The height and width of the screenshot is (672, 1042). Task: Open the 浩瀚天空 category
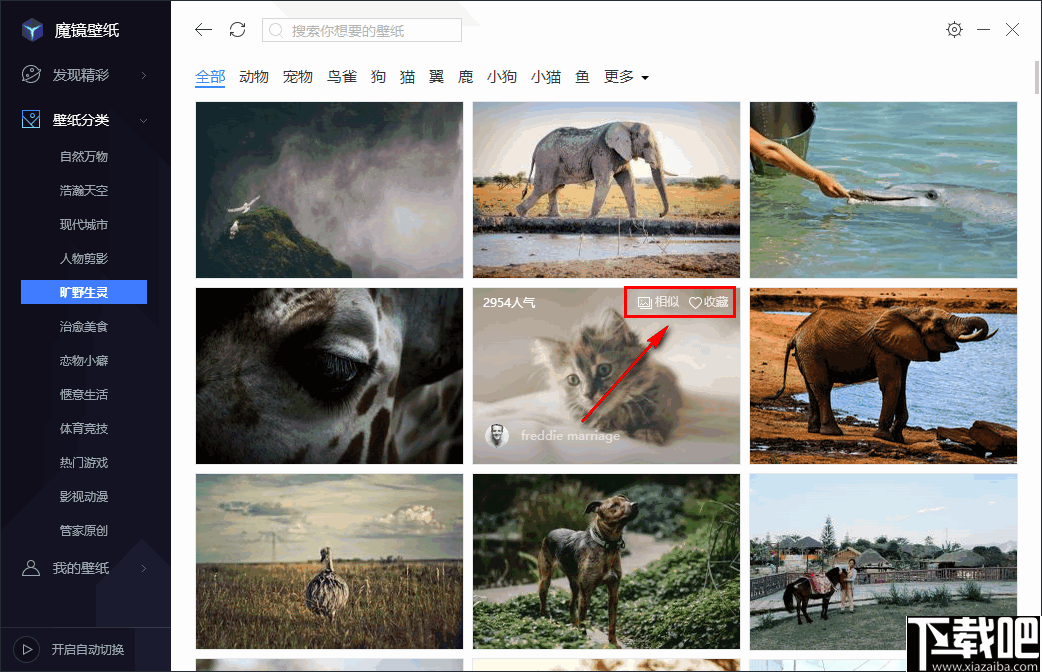point(84,190)
